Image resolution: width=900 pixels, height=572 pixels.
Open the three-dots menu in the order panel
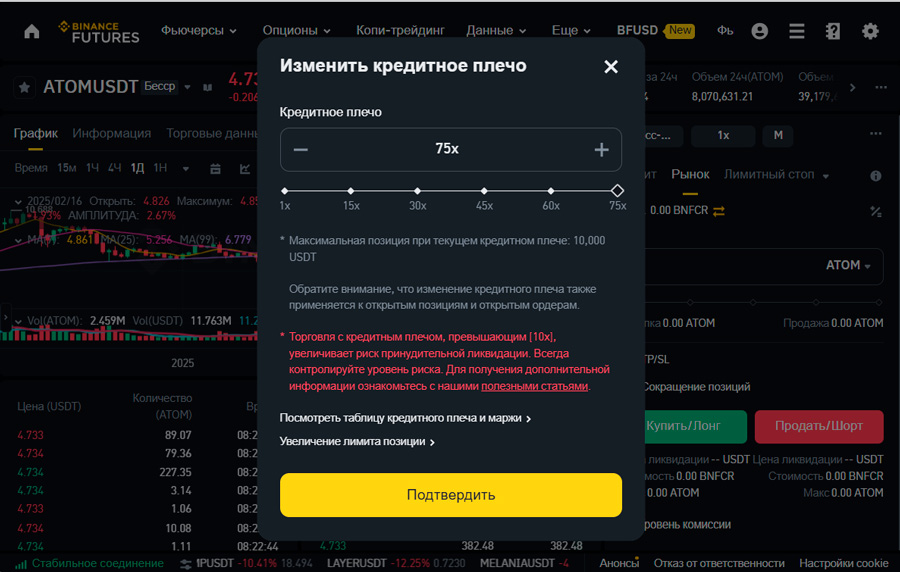coord(875,134)
